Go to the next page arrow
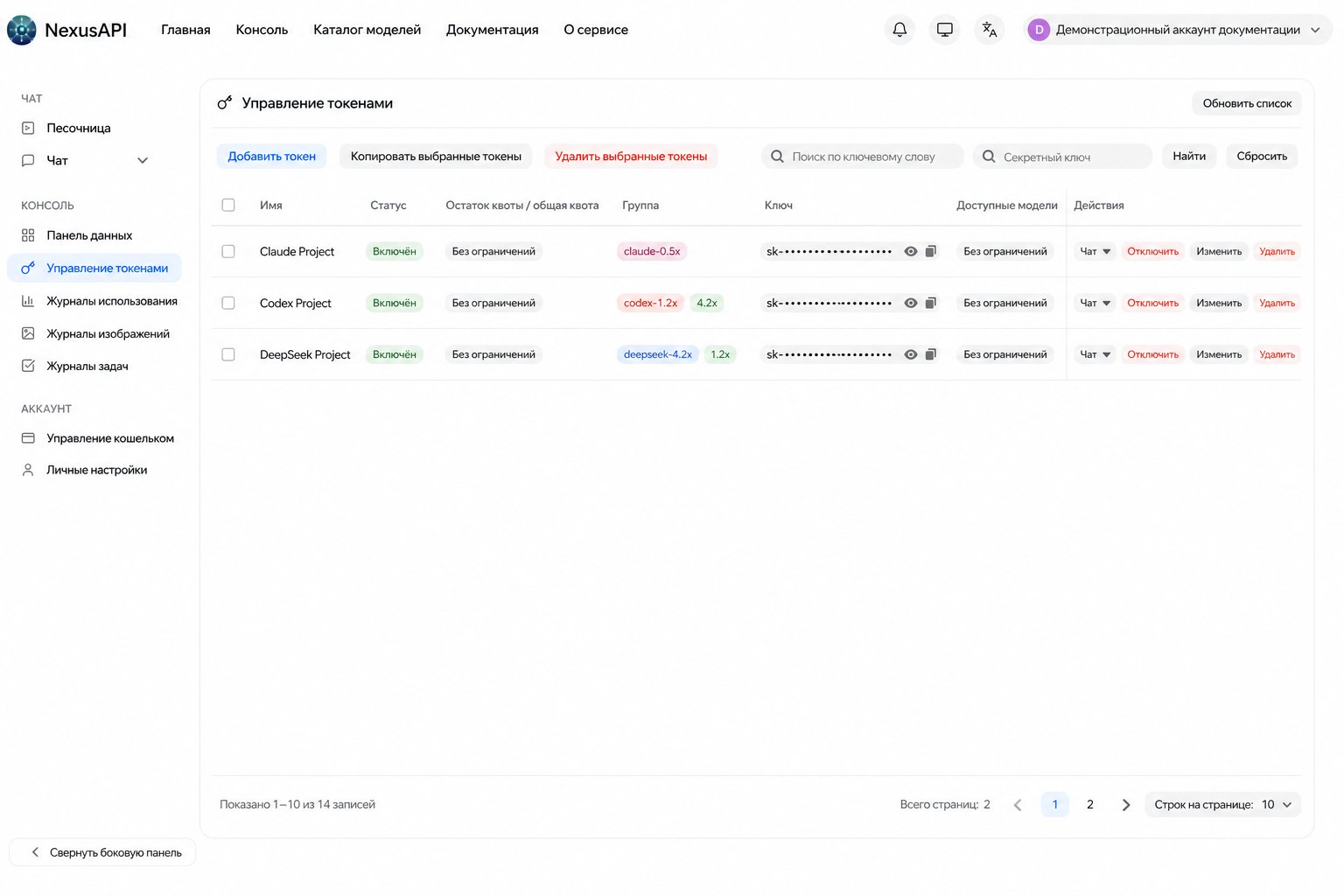 pyautogui.click(x=1126, y=805)
